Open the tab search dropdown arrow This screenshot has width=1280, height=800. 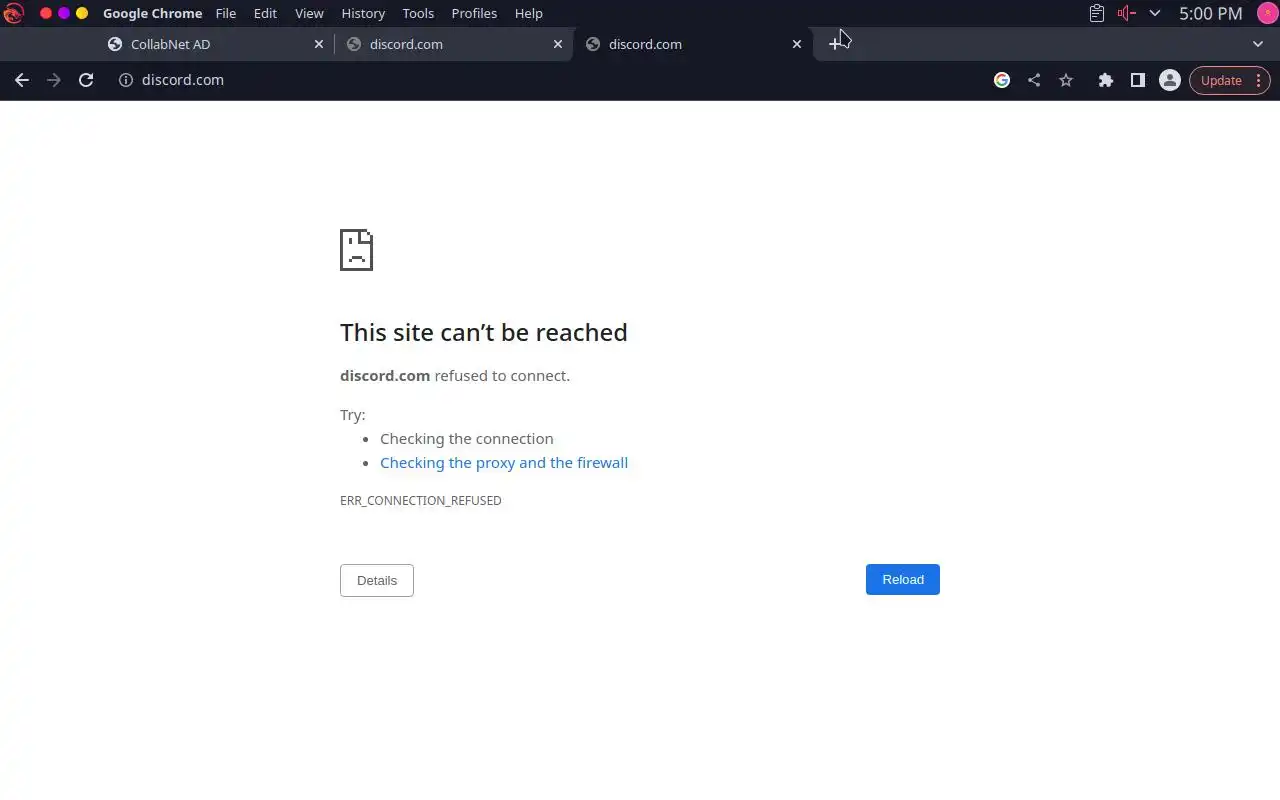[x=1258, y=44]
